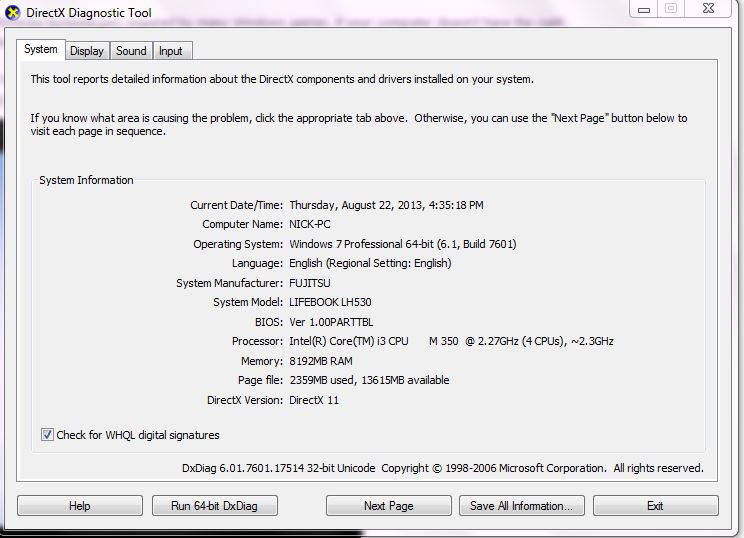Click the 'Windows 7 Professional 64-bit' value

[362, 244]
